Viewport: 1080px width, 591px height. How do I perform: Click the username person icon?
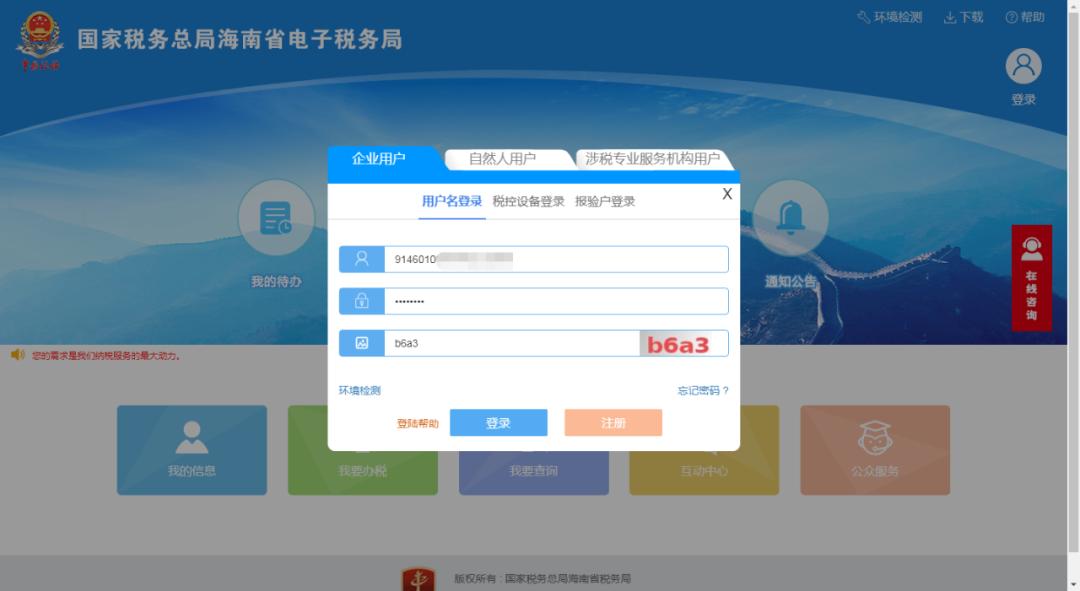(362, 259)
